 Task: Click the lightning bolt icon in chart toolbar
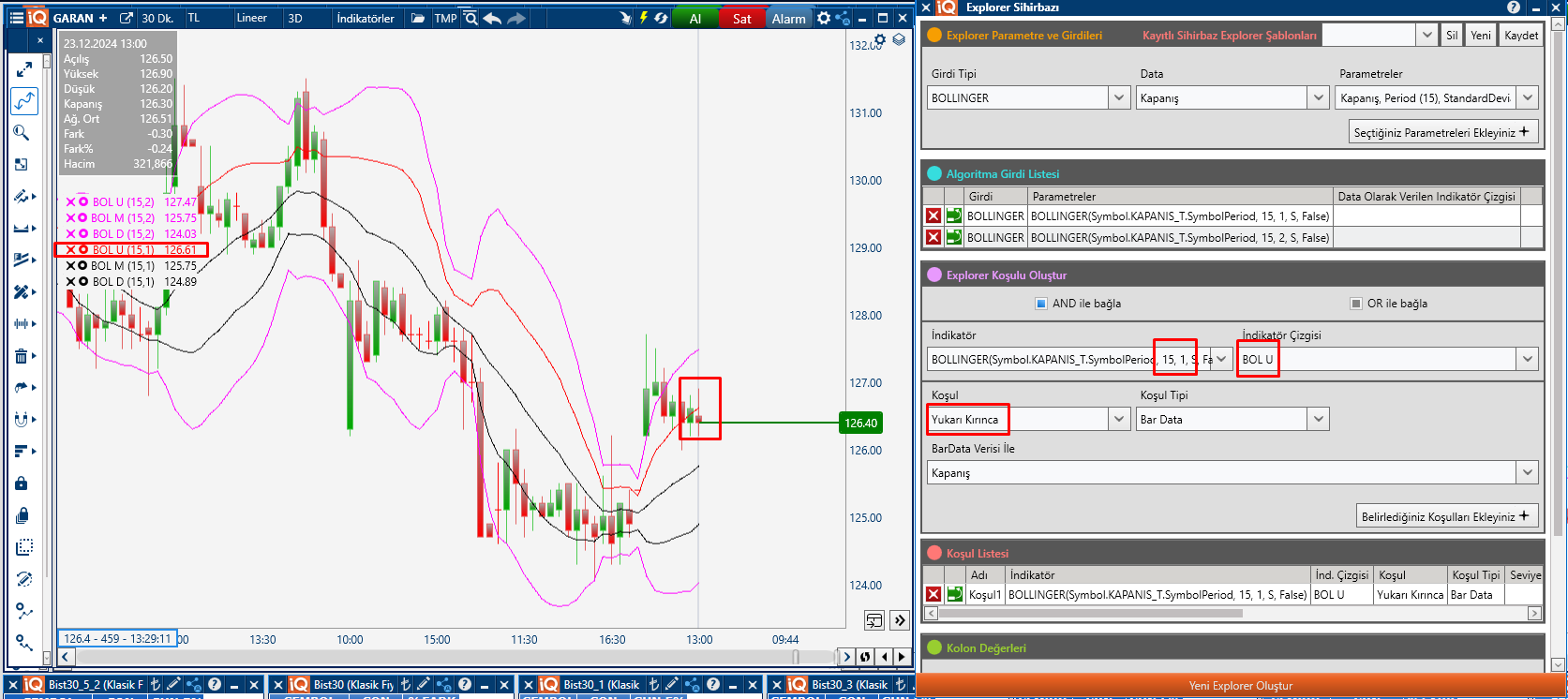(644, 18)
